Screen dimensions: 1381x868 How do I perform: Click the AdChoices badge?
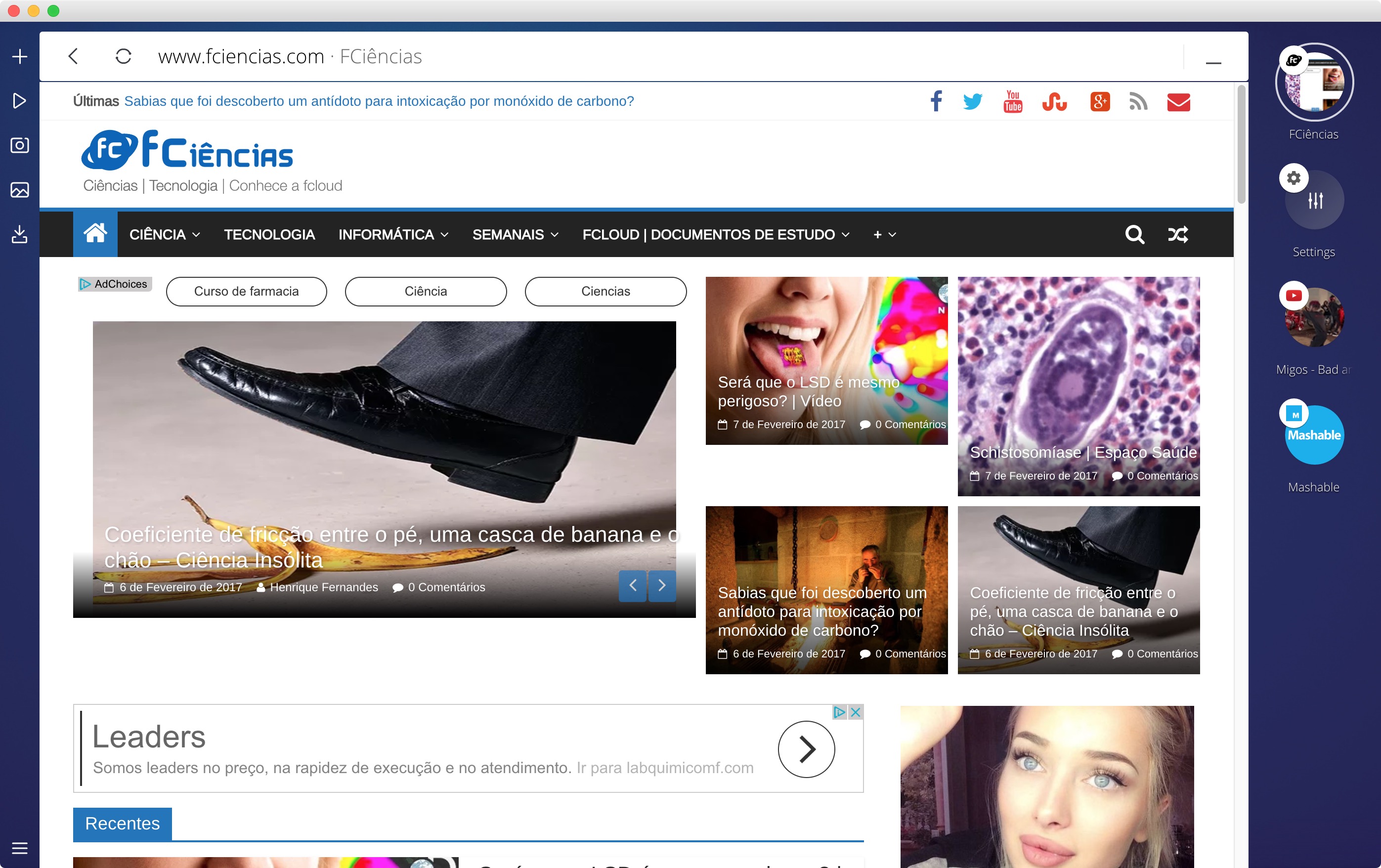point(115,284)
